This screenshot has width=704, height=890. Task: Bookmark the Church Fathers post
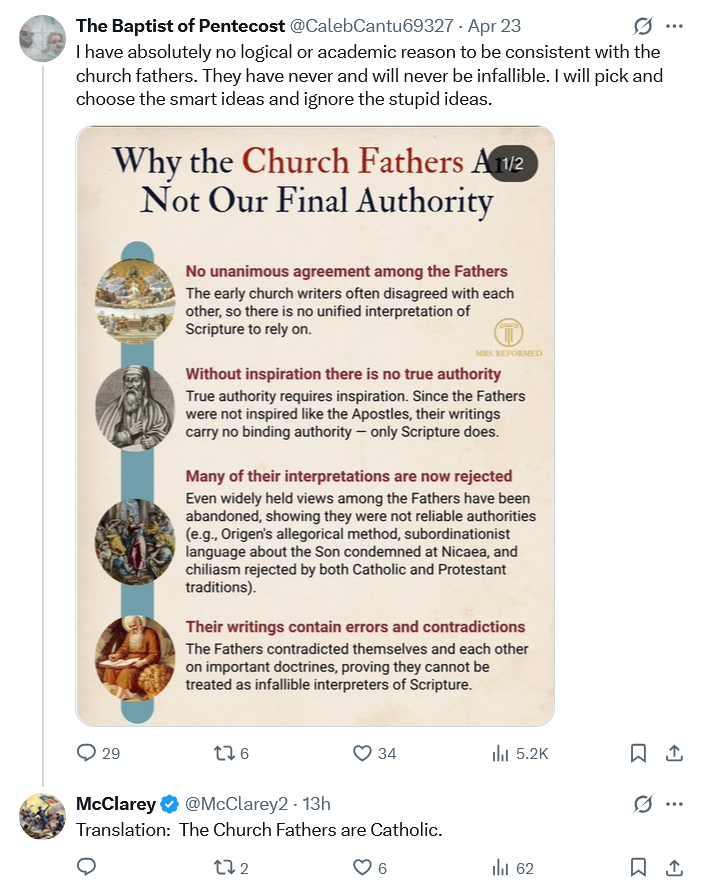coord(638,753)
